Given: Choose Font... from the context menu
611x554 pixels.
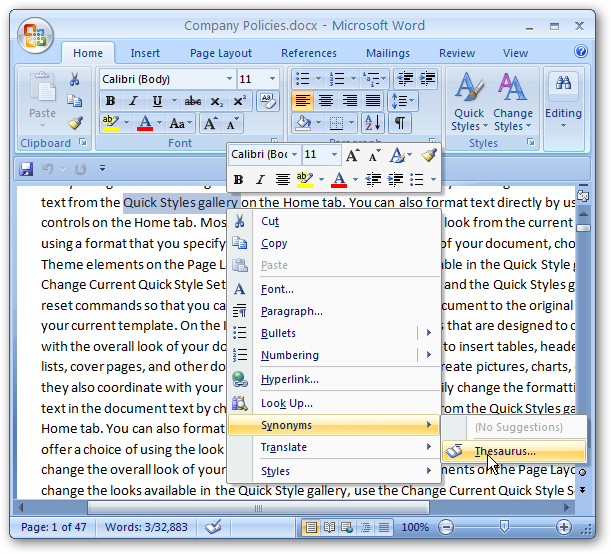Looking at the screenshot, I should [334, 289].
